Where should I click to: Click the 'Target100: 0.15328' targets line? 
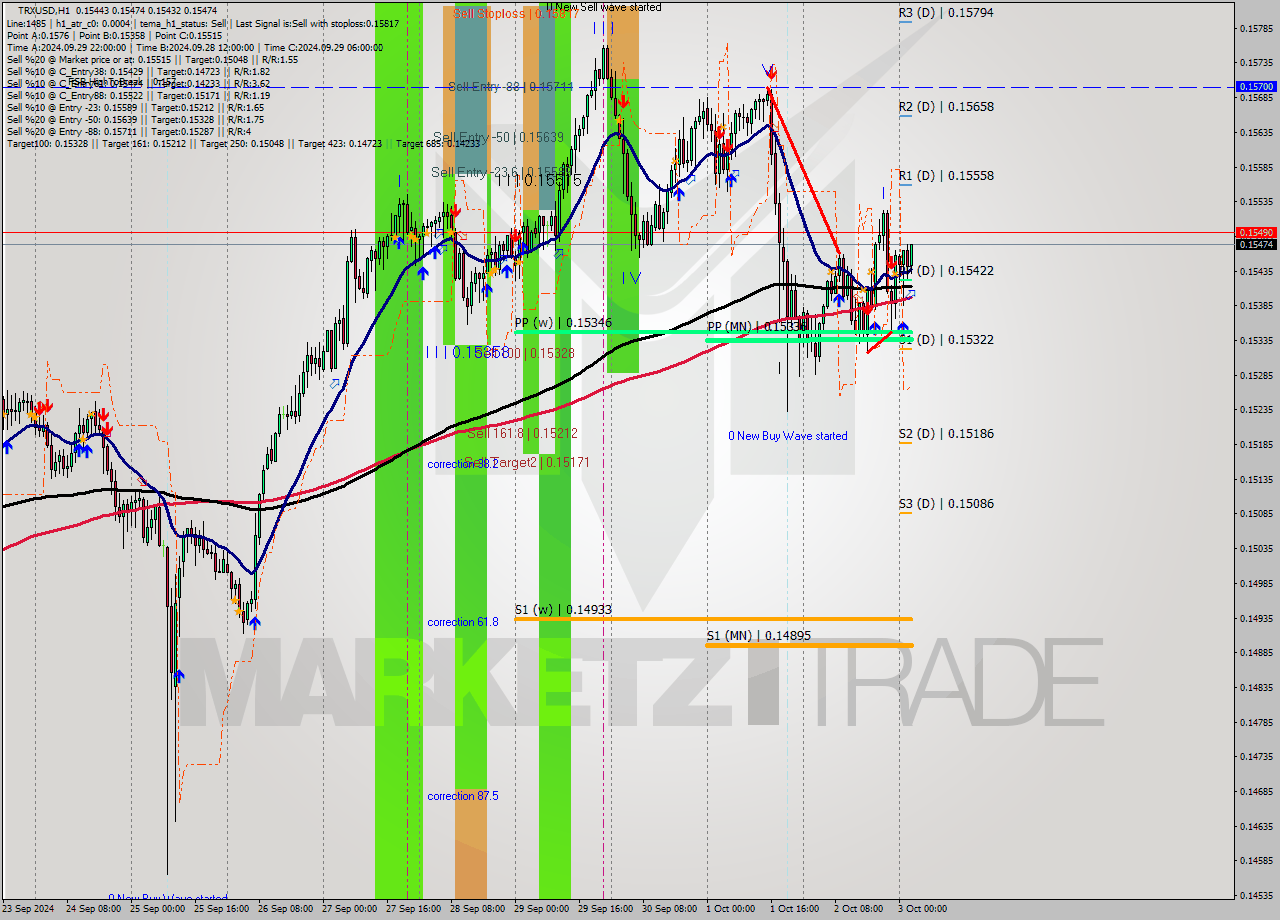tap(243, 144)
